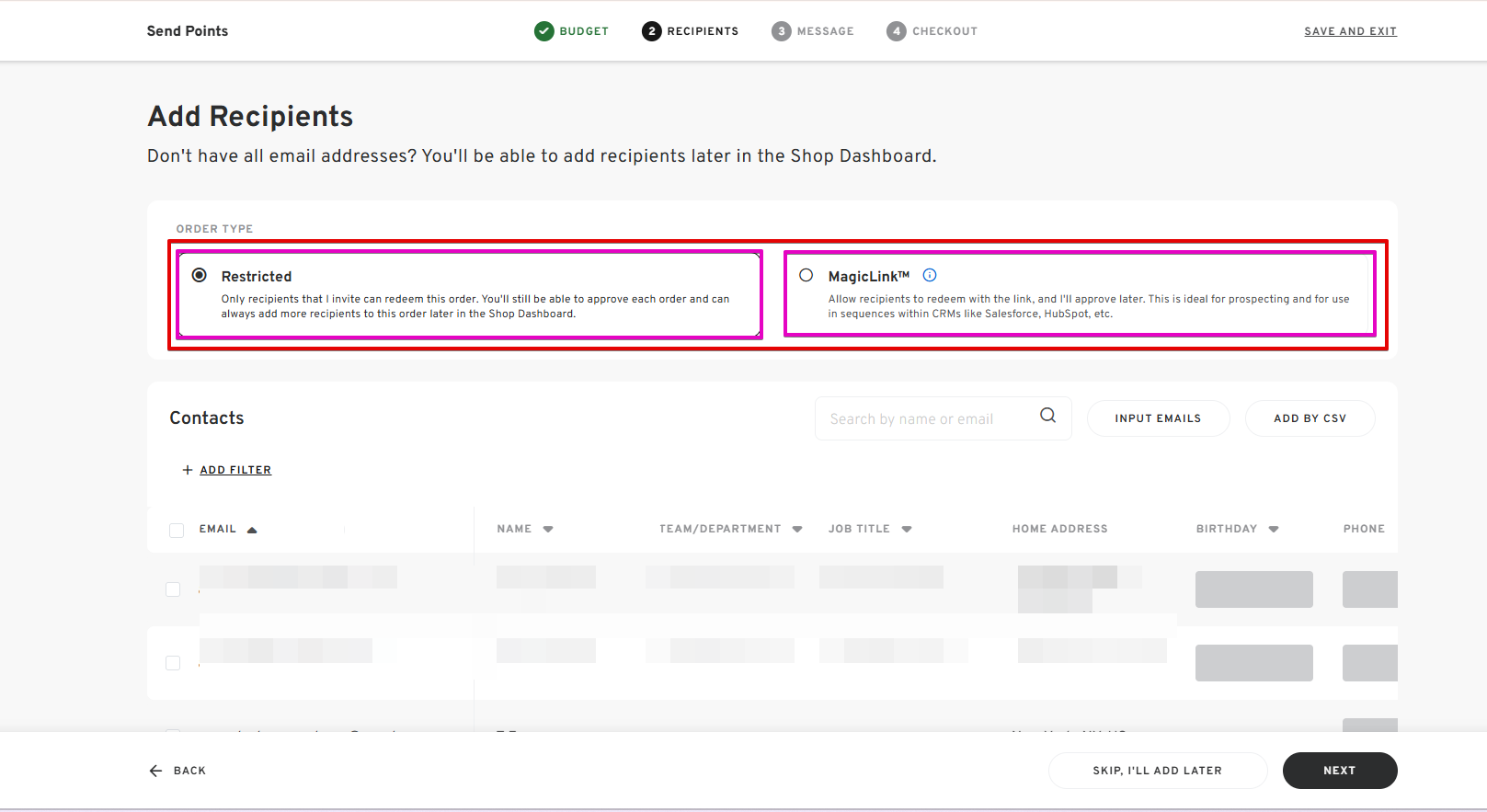
Task: Check the first contact row checkbox
Action: 173,589
